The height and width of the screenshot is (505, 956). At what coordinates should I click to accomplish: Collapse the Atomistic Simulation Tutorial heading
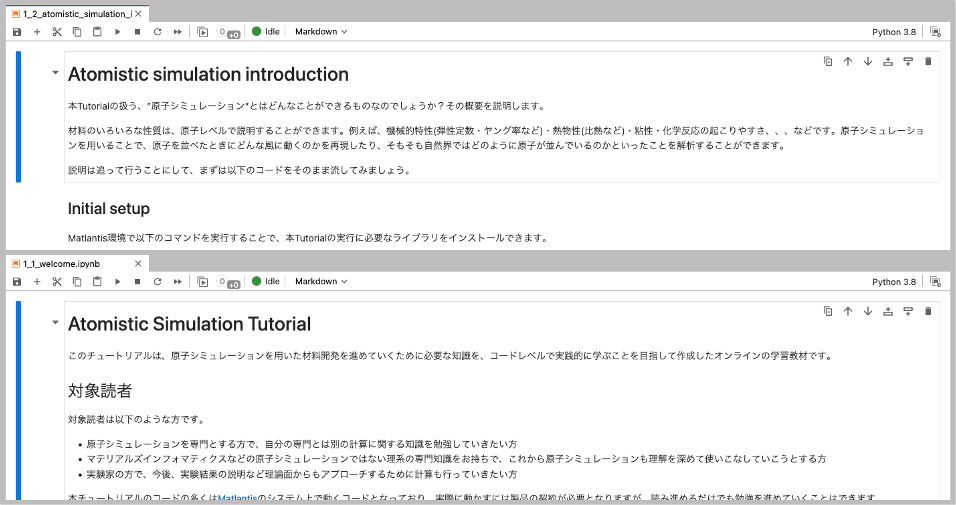coord(53,324)
